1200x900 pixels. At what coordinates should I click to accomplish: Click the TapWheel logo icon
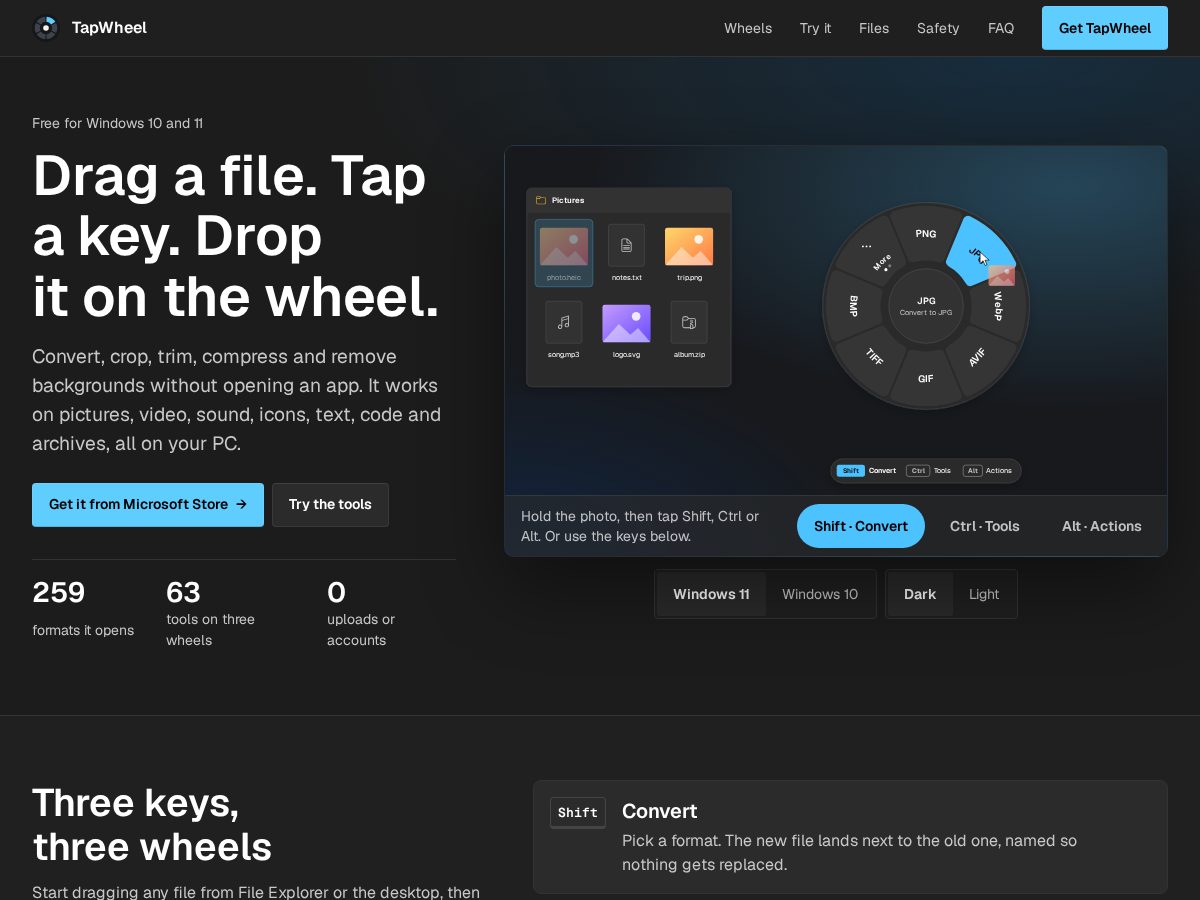click(46, 28)
